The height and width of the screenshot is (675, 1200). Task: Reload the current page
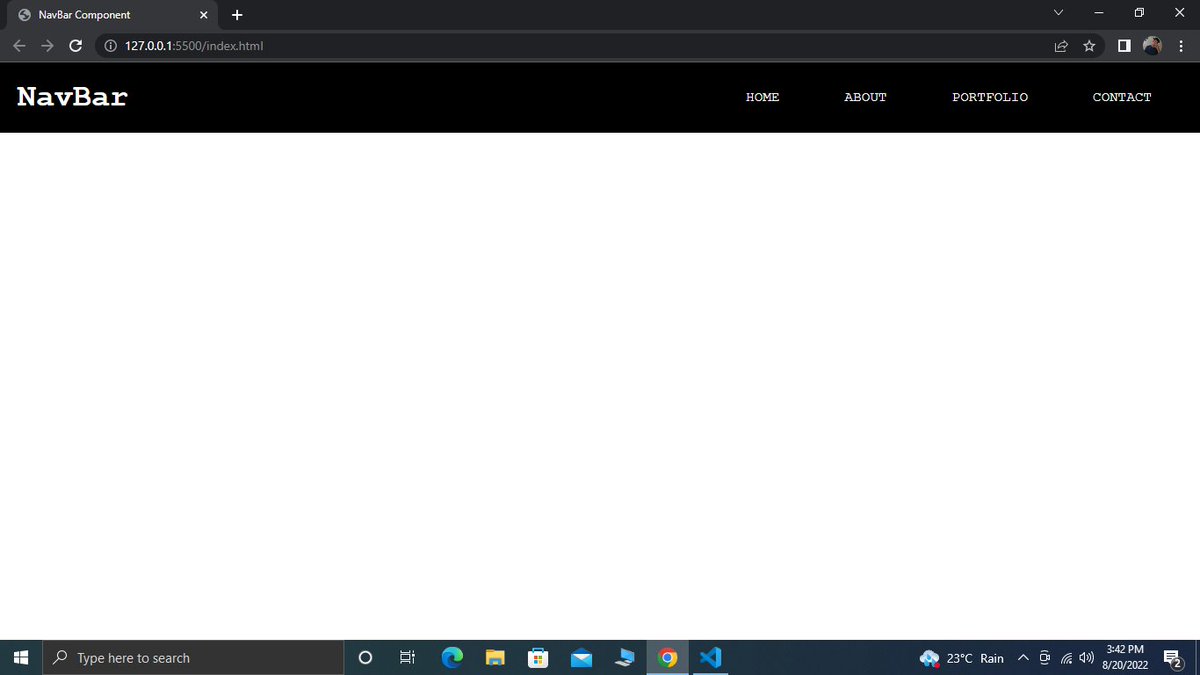pos(75,46)
